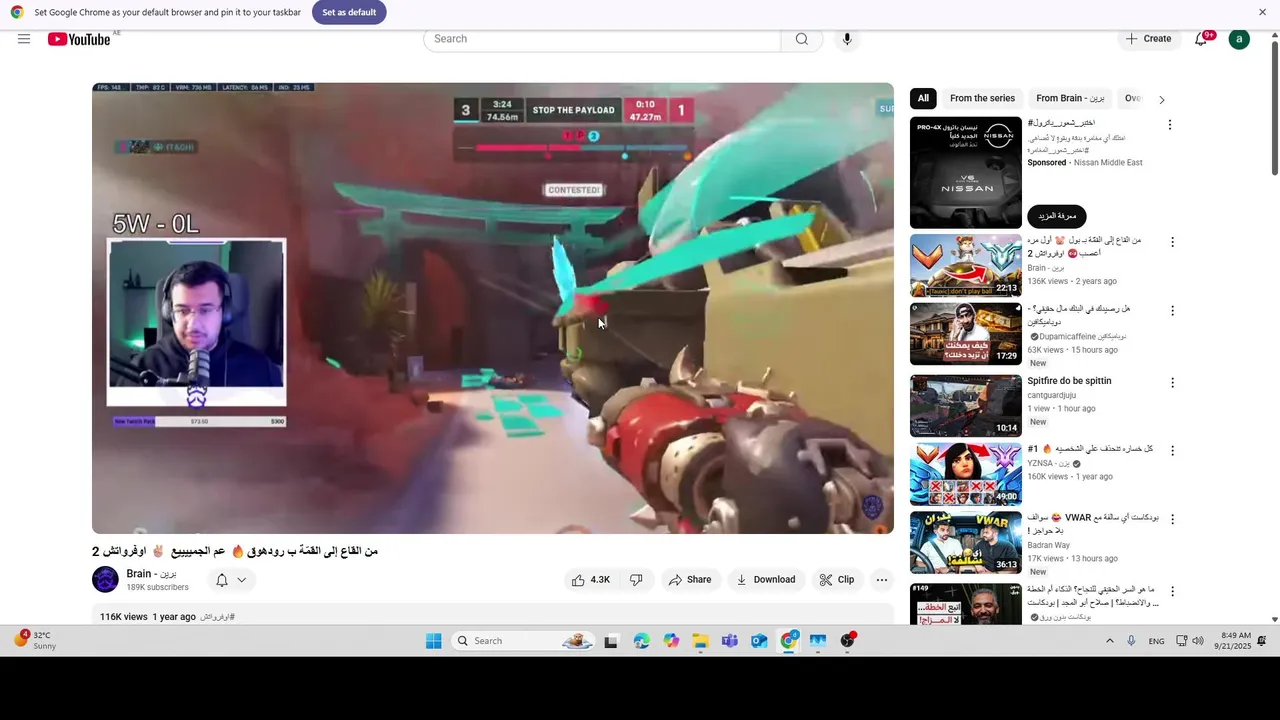1280x720 pixels.
Task: Open options for the Nissan ad
Action: [x=1170, y=125]
